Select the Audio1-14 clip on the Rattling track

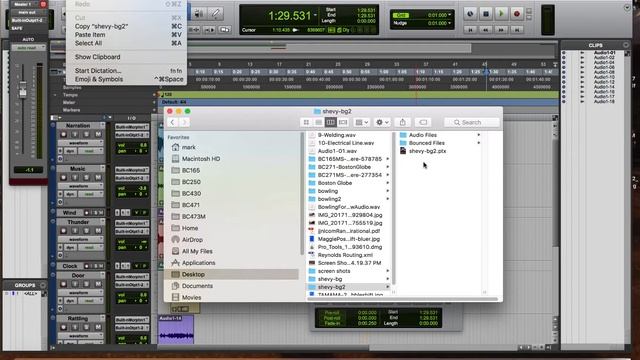point(176,329)
